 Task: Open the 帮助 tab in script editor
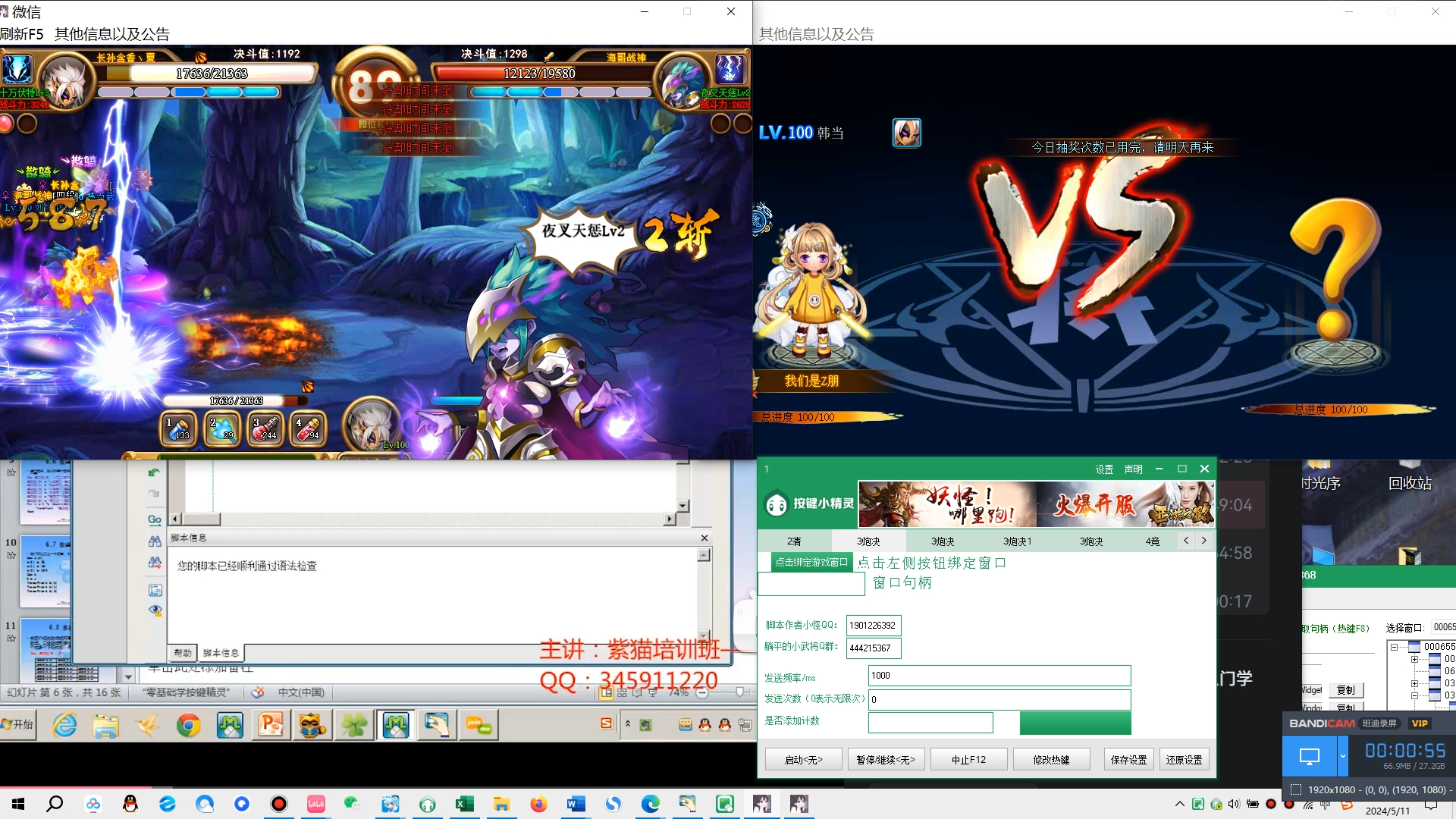(183, 653)
